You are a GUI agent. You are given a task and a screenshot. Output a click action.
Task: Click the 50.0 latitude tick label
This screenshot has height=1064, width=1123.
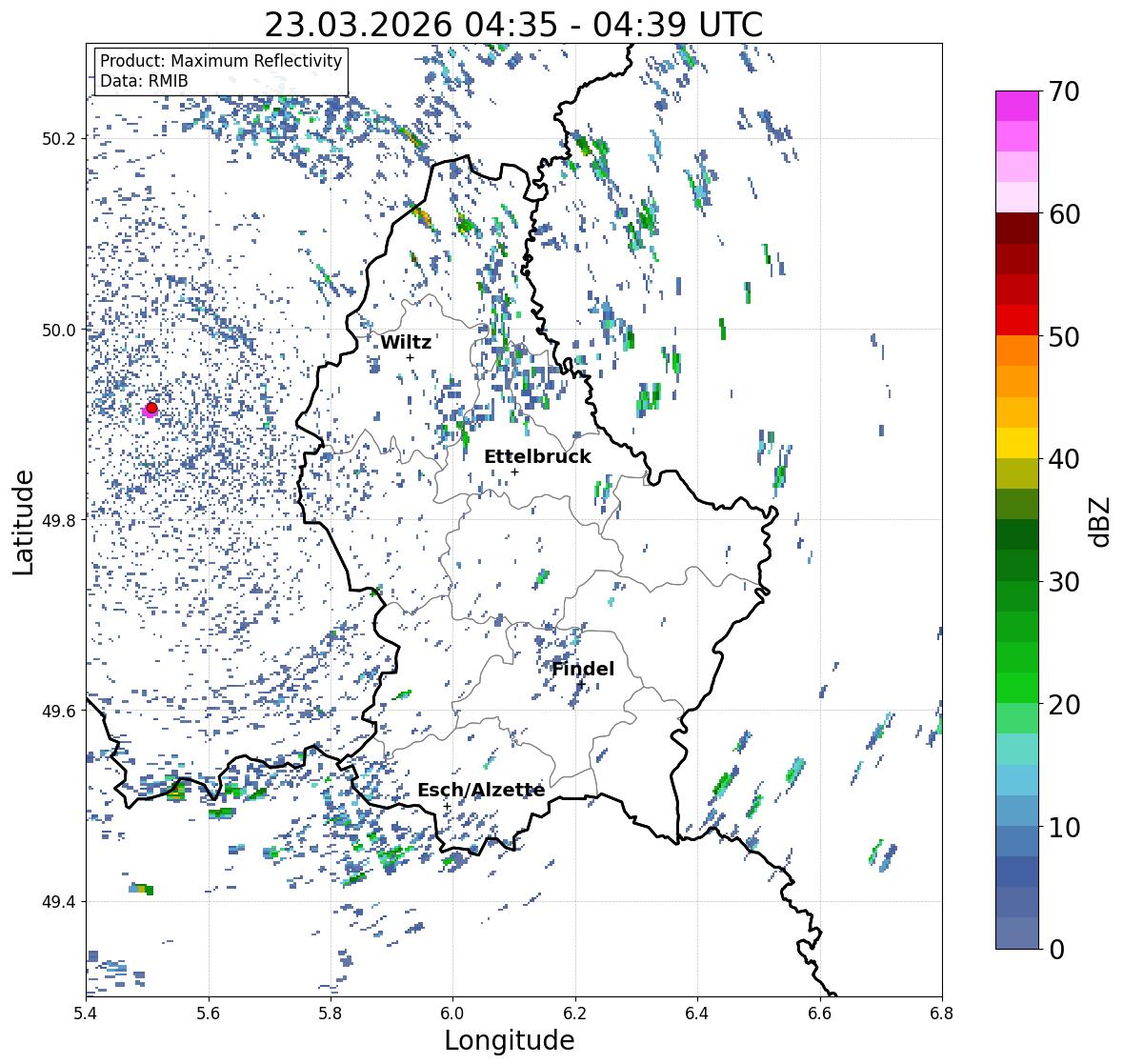click(x=59, y=331)
